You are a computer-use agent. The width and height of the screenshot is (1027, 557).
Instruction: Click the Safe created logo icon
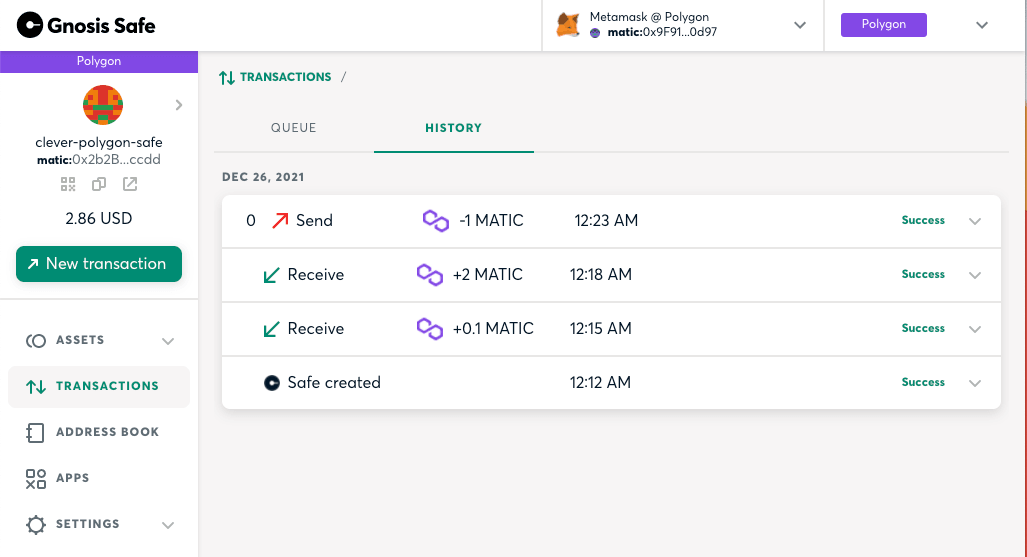[272, 383]
